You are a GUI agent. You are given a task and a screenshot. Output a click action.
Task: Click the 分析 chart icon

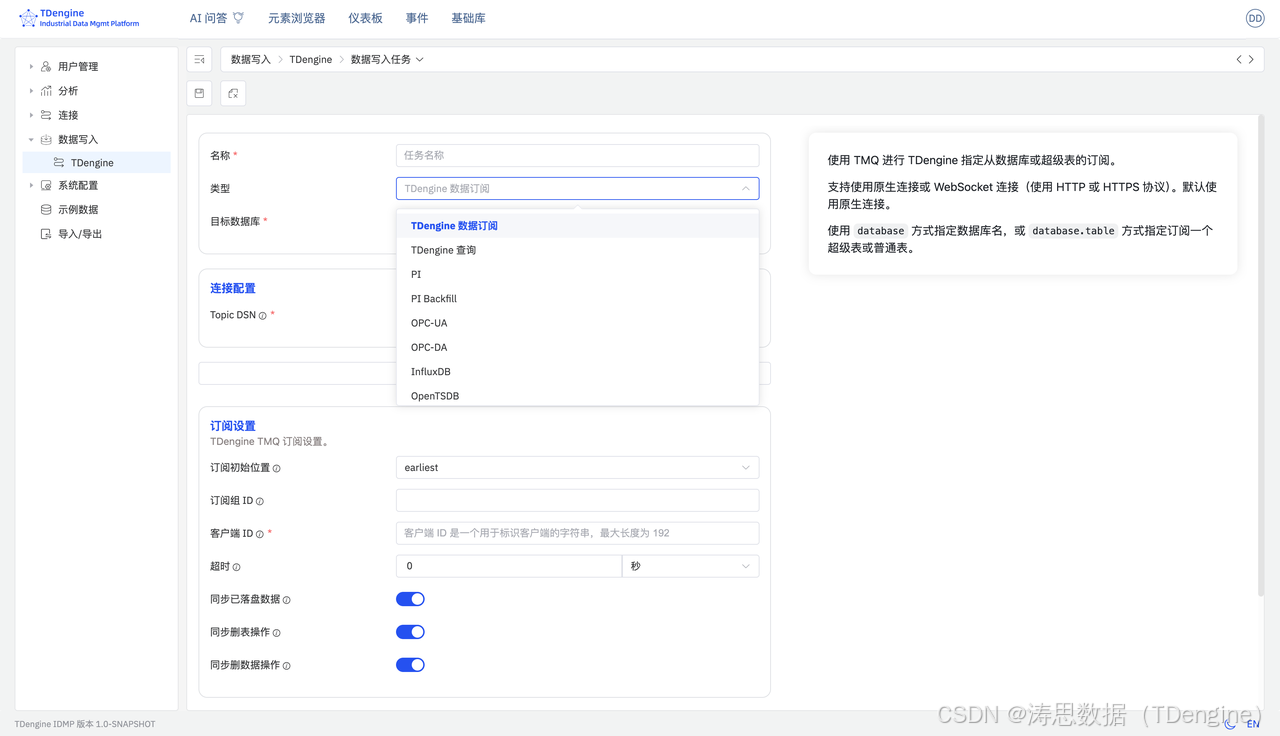[x=46, y=90]
